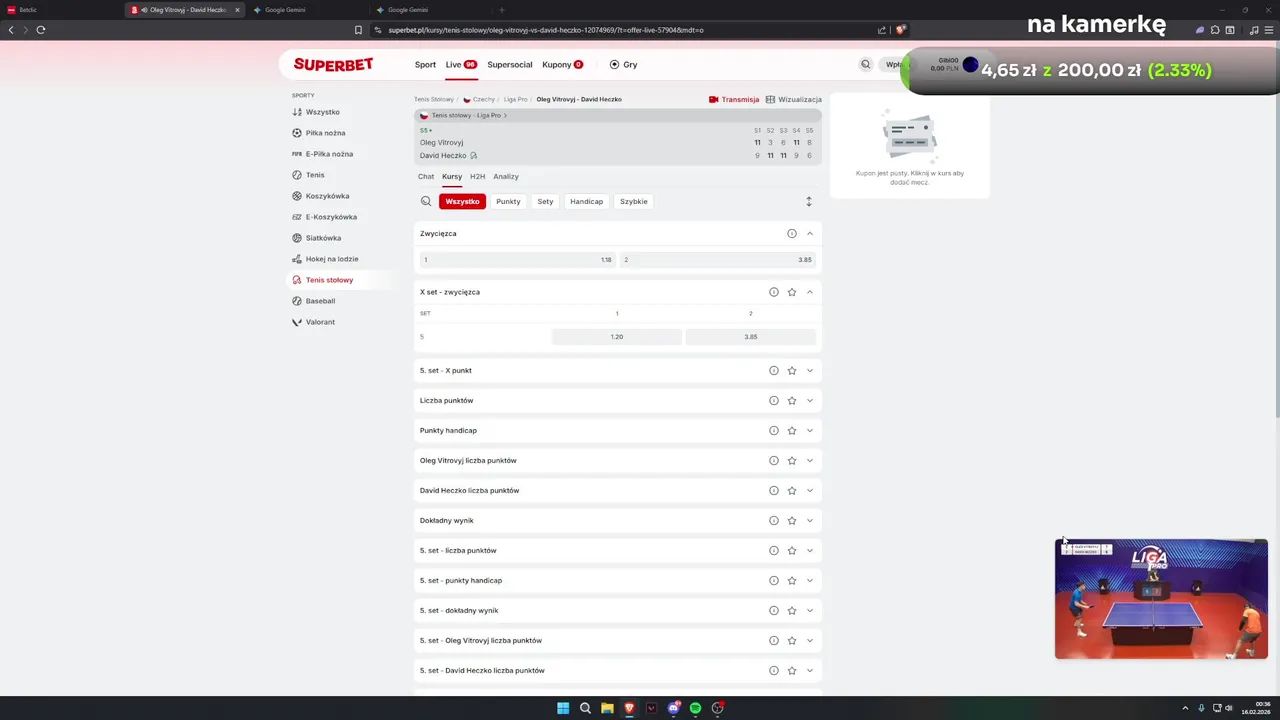This screenshot has width=1280, height=720.
Task: Click the Baseball icon in sidebar
Action: click(297, 301)
